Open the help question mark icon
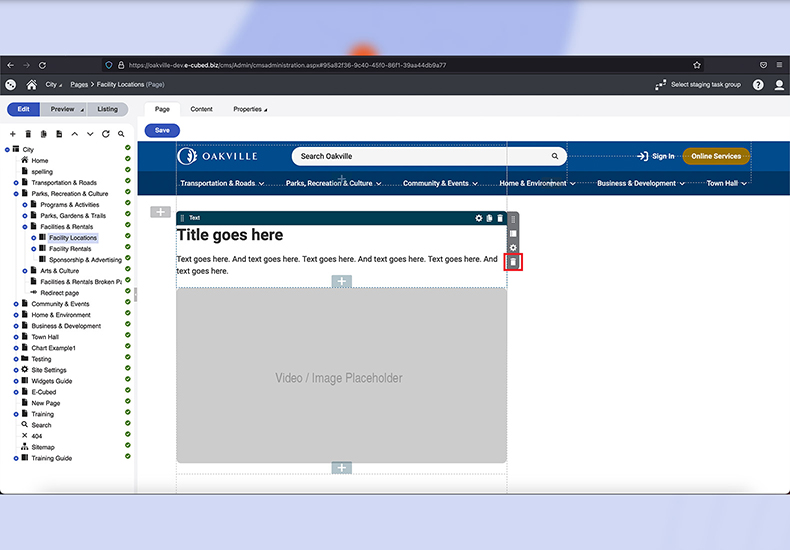This screenshot has width=790, height=550. coord(758,85)
